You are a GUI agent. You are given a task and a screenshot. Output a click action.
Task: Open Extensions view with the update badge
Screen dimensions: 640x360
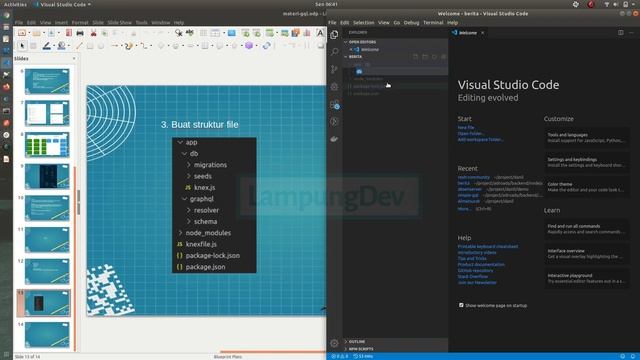pyautogui.click(x=334, y=104)
